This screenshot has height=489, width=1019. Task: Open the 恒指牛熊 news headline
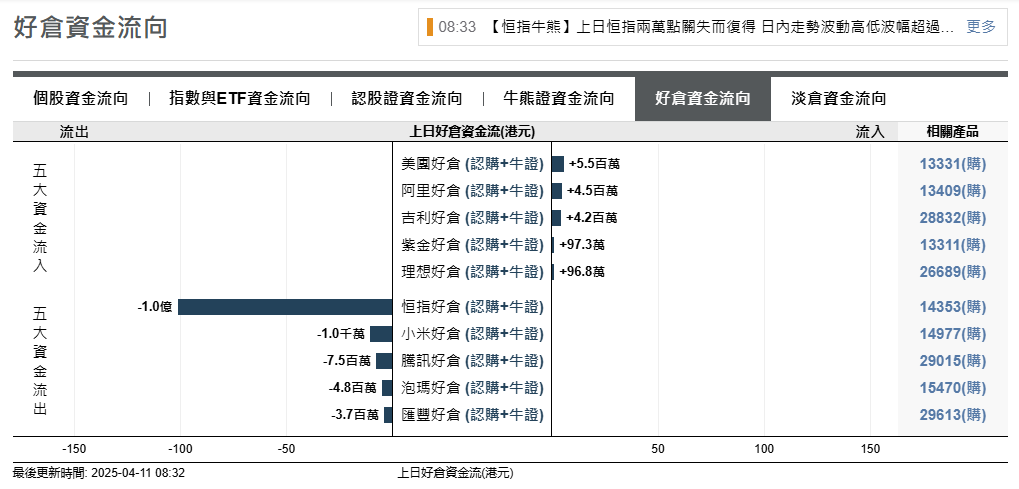pos(720,27)
